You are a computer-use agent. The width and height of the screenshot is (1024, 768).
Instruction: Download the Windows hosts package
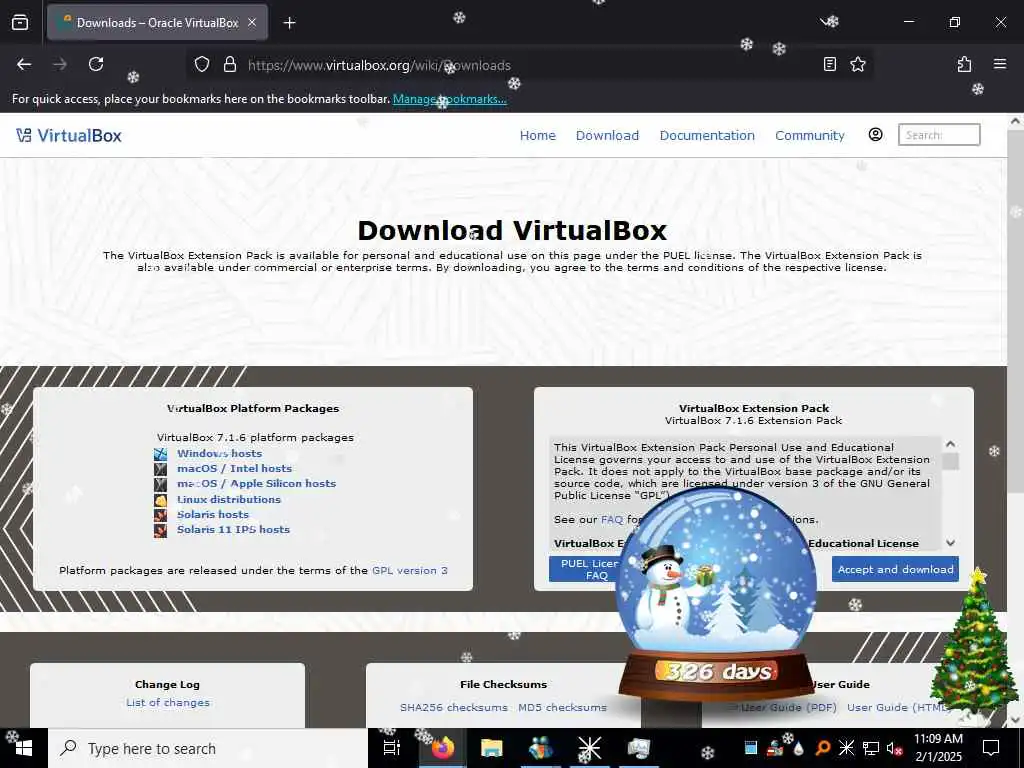(x=219, y=453)
